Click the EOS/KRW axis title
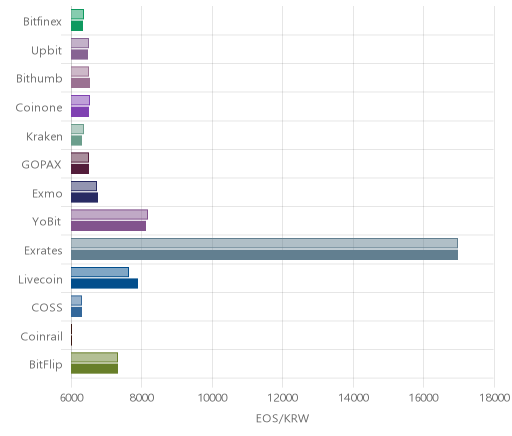This screenshot has height=436, width=512. [282, 418]
